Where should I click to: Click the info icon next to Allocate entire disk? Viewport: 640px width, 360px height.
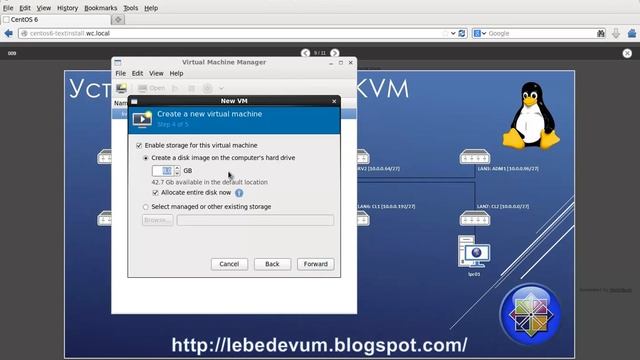coord(239,193)
